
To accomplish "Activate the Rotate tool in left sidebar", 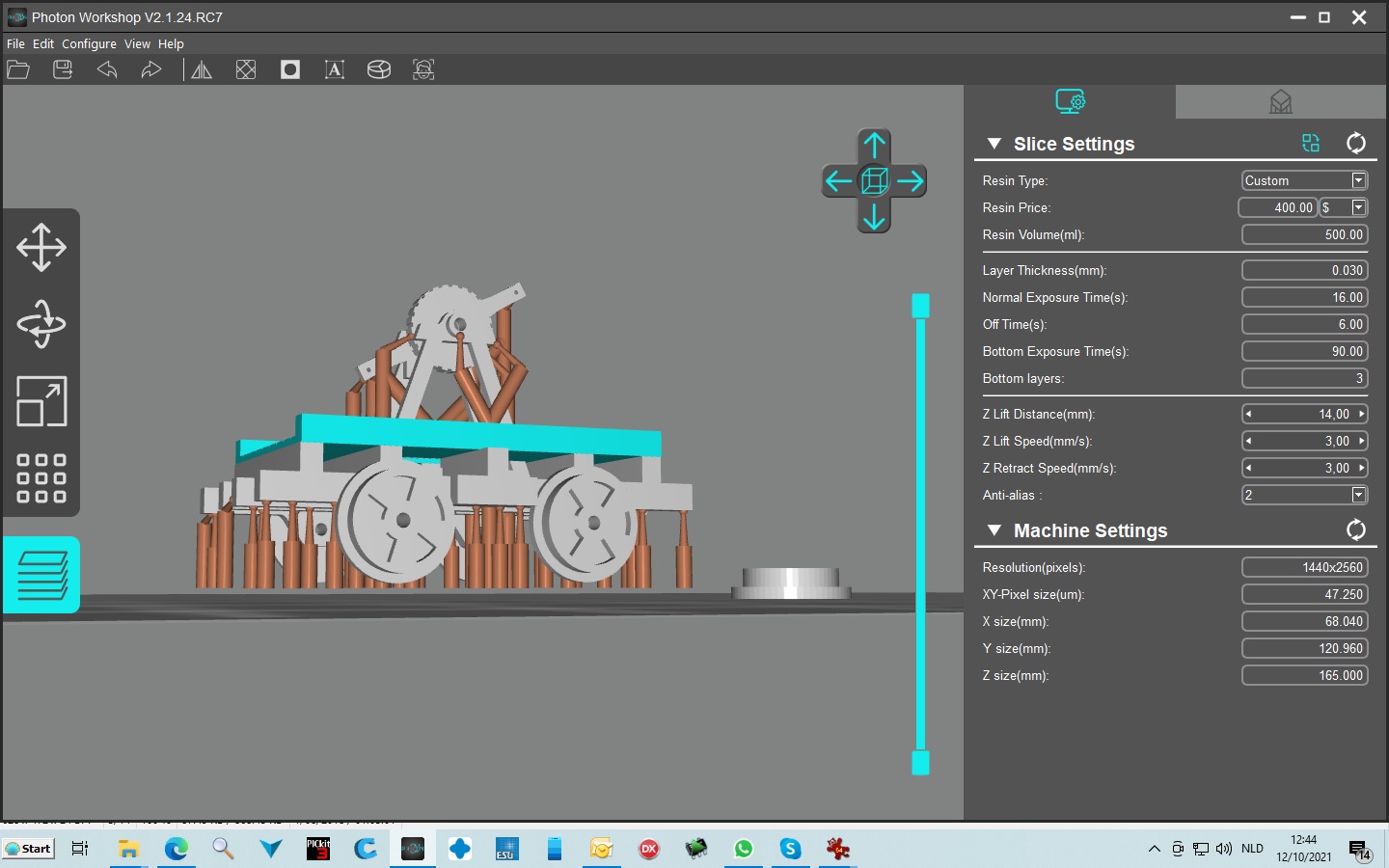I will tap(41, 324).
